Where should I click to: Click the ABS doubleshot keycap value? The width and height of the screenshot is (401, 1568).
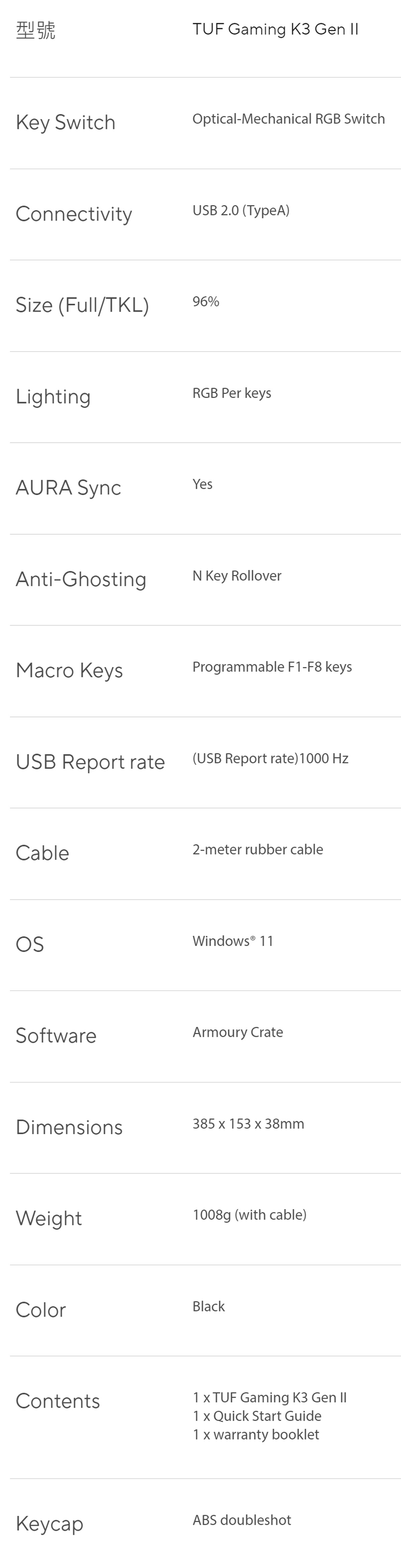click(x=242, y=1520)
